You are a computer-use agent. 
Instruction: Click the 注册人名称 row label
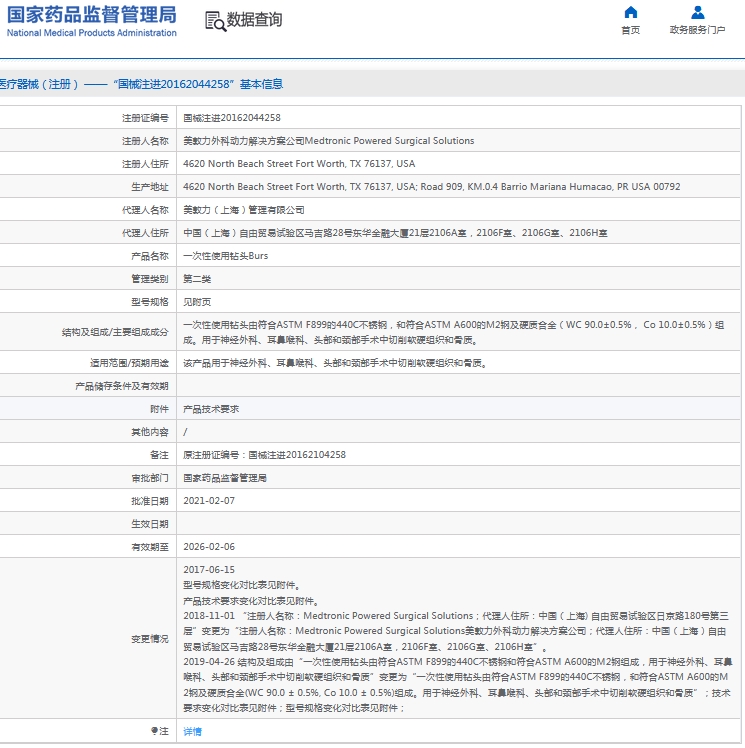click(x=145, y=141)
